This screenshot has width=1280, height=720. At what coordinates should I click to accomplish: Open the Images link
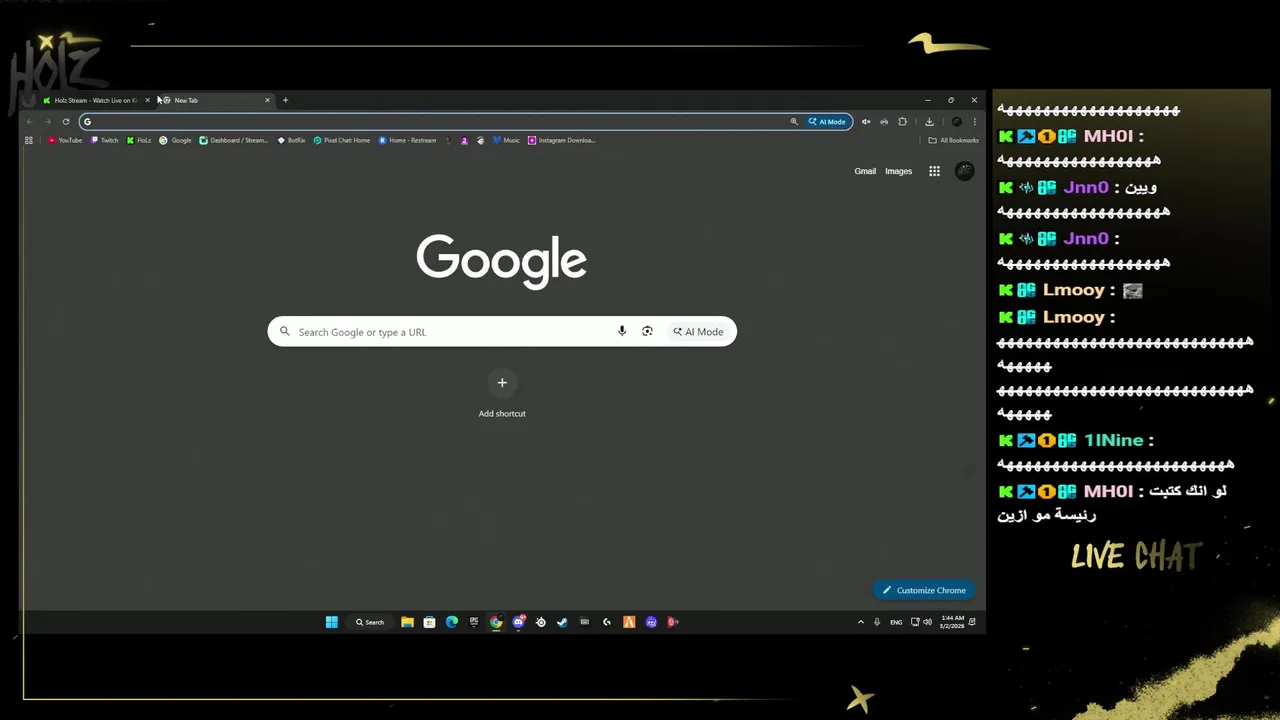coord(898,171)
